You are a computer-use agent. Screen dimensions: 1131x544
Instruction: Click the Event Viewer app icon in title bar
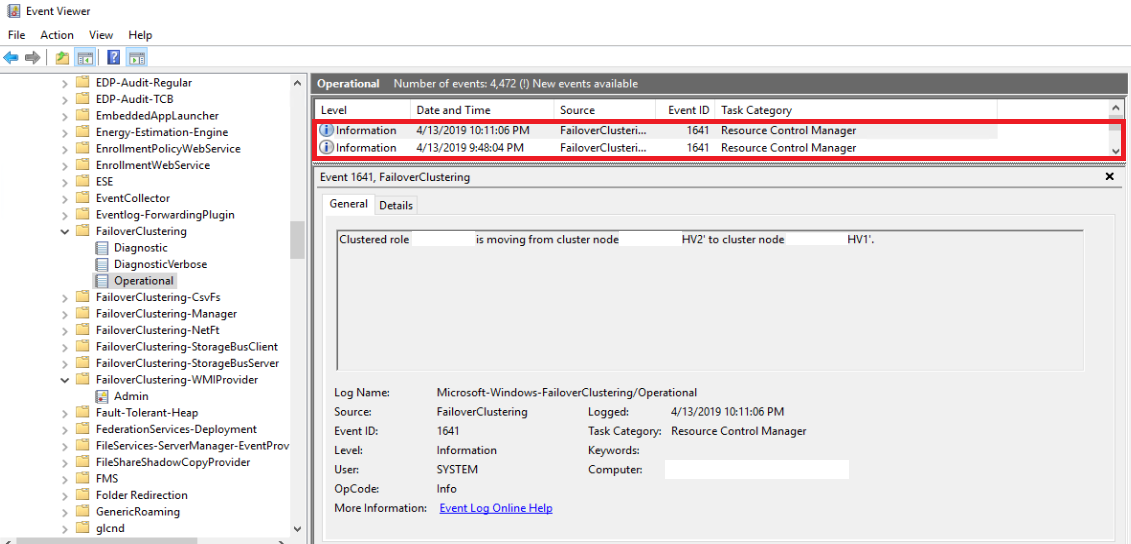(x=13, y=11)
